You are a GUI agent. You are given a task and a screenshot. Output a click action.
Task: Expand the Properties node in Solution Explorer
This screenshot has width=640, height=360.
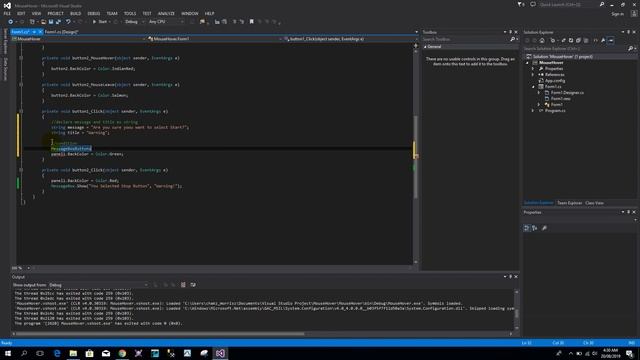point(533,69)
